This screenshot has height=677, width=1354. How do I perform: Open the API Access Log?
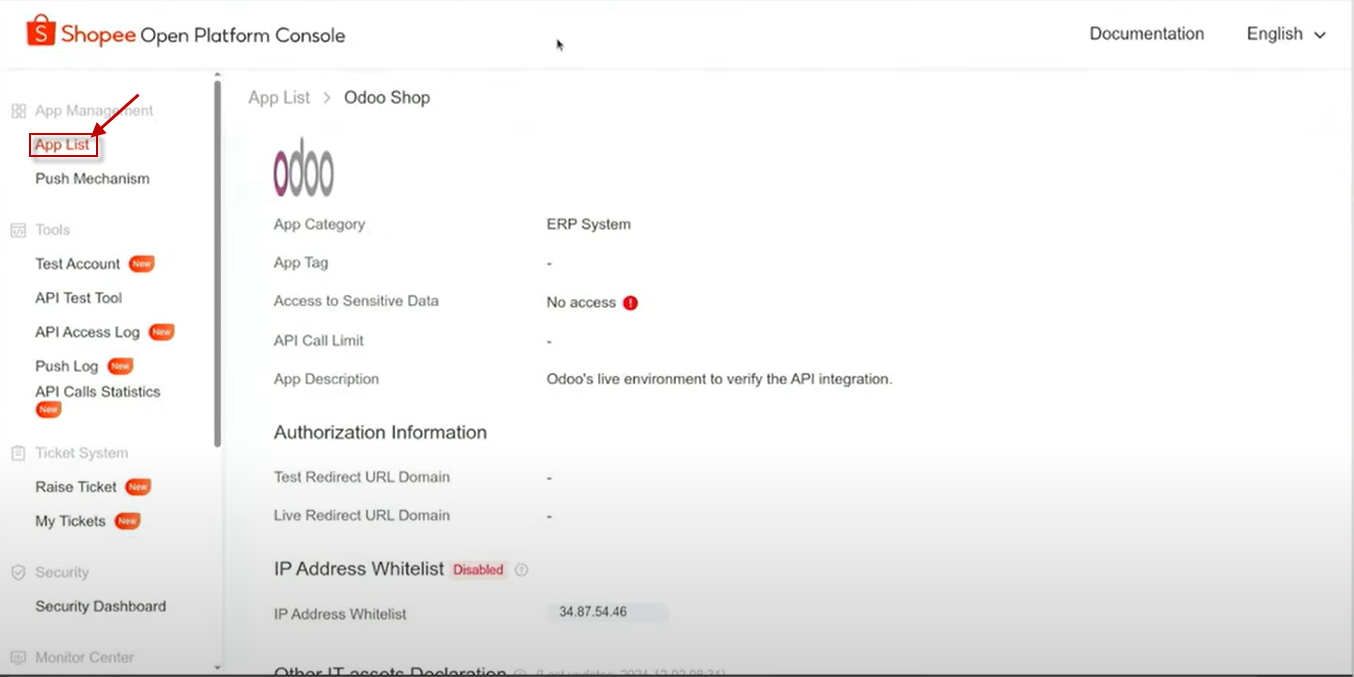[x=87, y=332]
